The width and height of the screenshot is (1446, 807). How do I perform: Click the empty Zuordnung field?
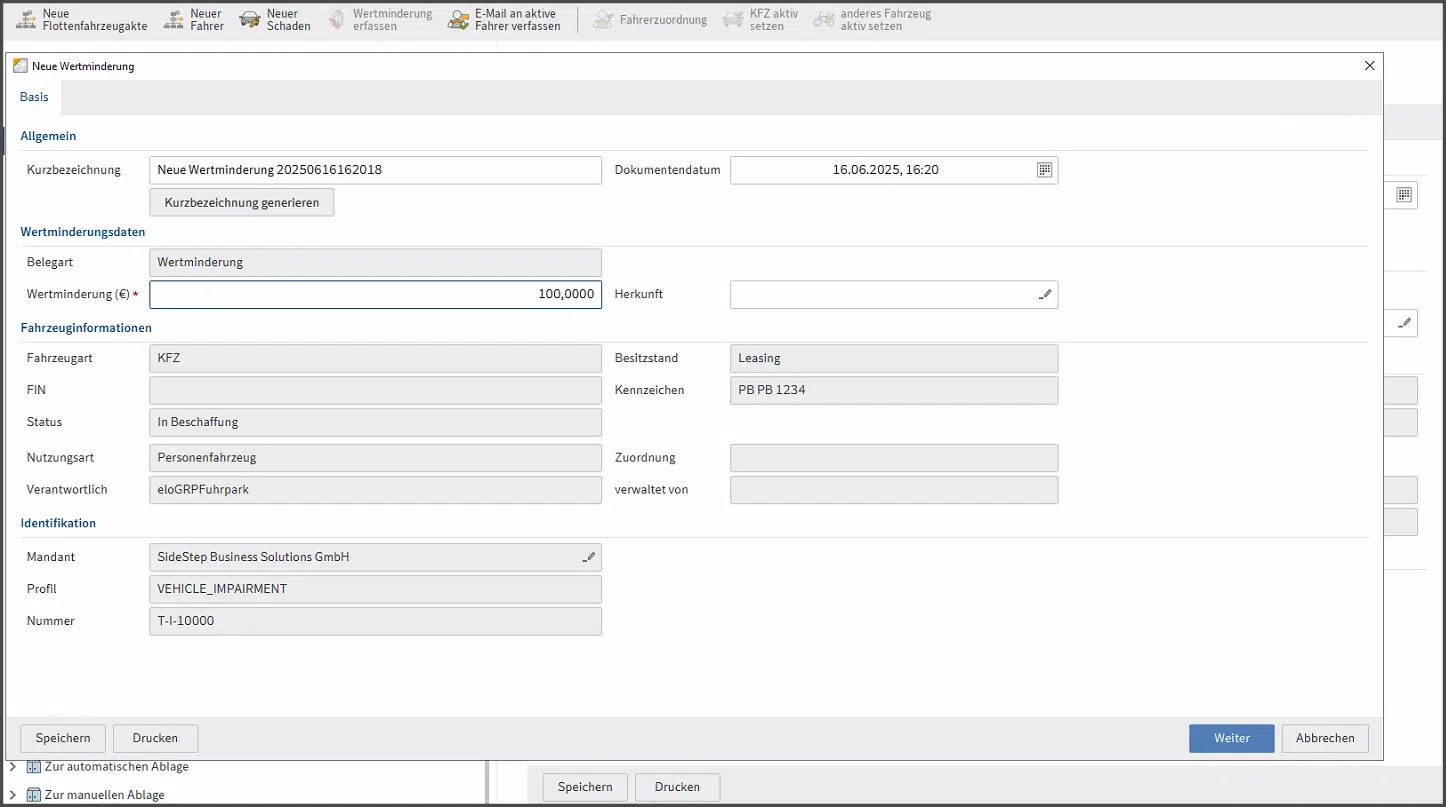(x=894, y=458)
